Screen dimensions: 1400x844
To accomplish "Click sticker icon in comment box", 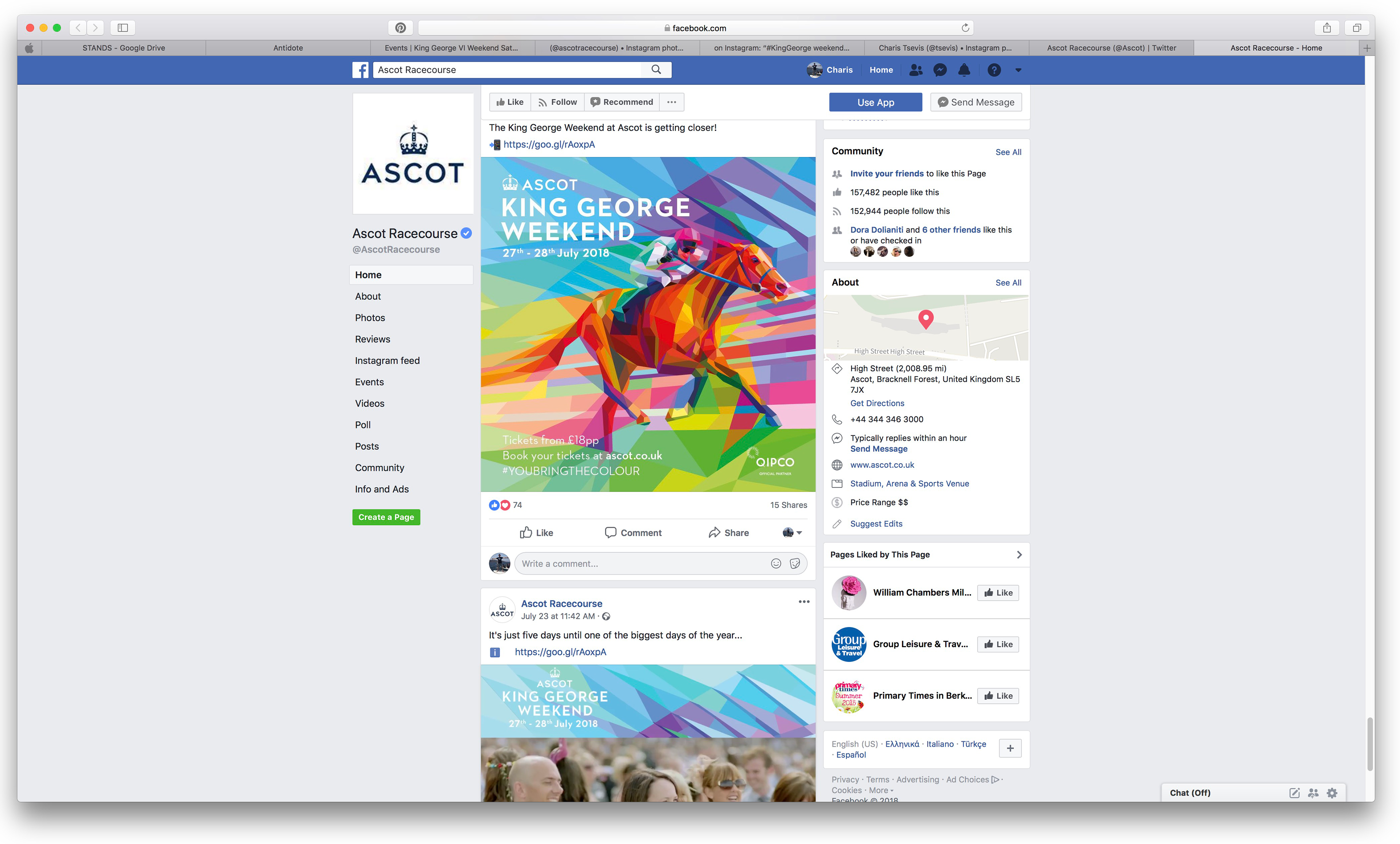I will [x=795, y=563].
